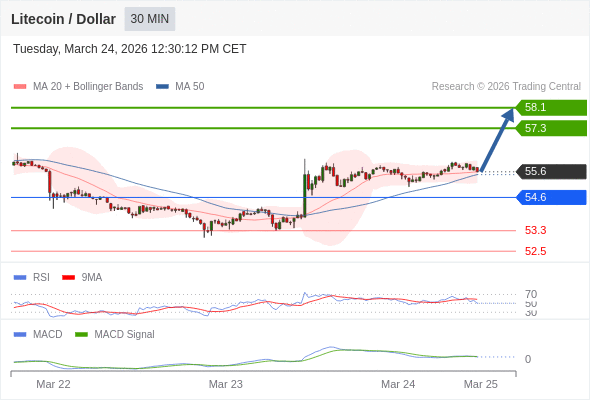Viewport: 590px width, 400px height.
Task: Click the 9MA legend label
Action: click(x=92, y=278)
